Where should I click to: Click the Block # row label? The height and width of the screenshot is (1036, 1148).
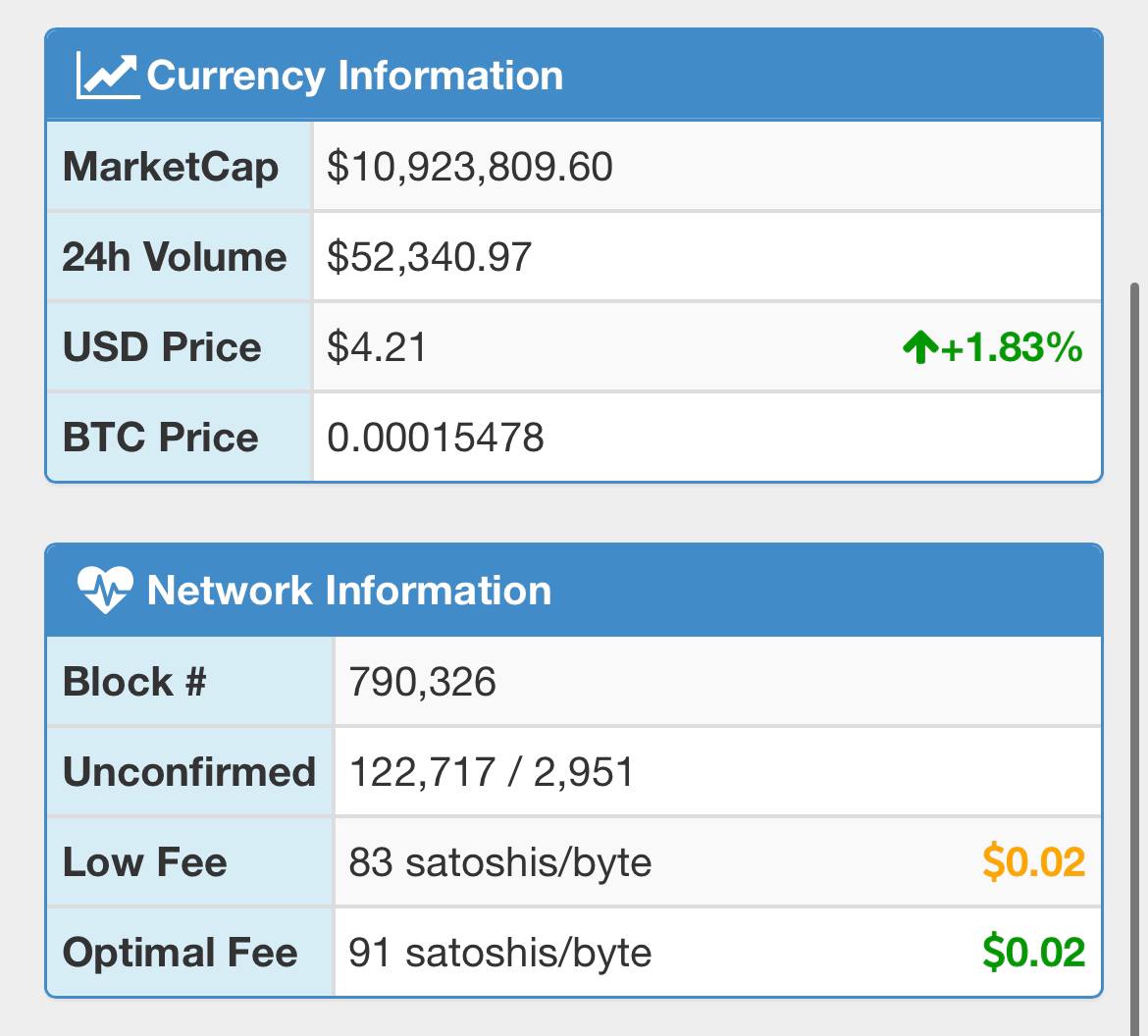coord(134,683)
